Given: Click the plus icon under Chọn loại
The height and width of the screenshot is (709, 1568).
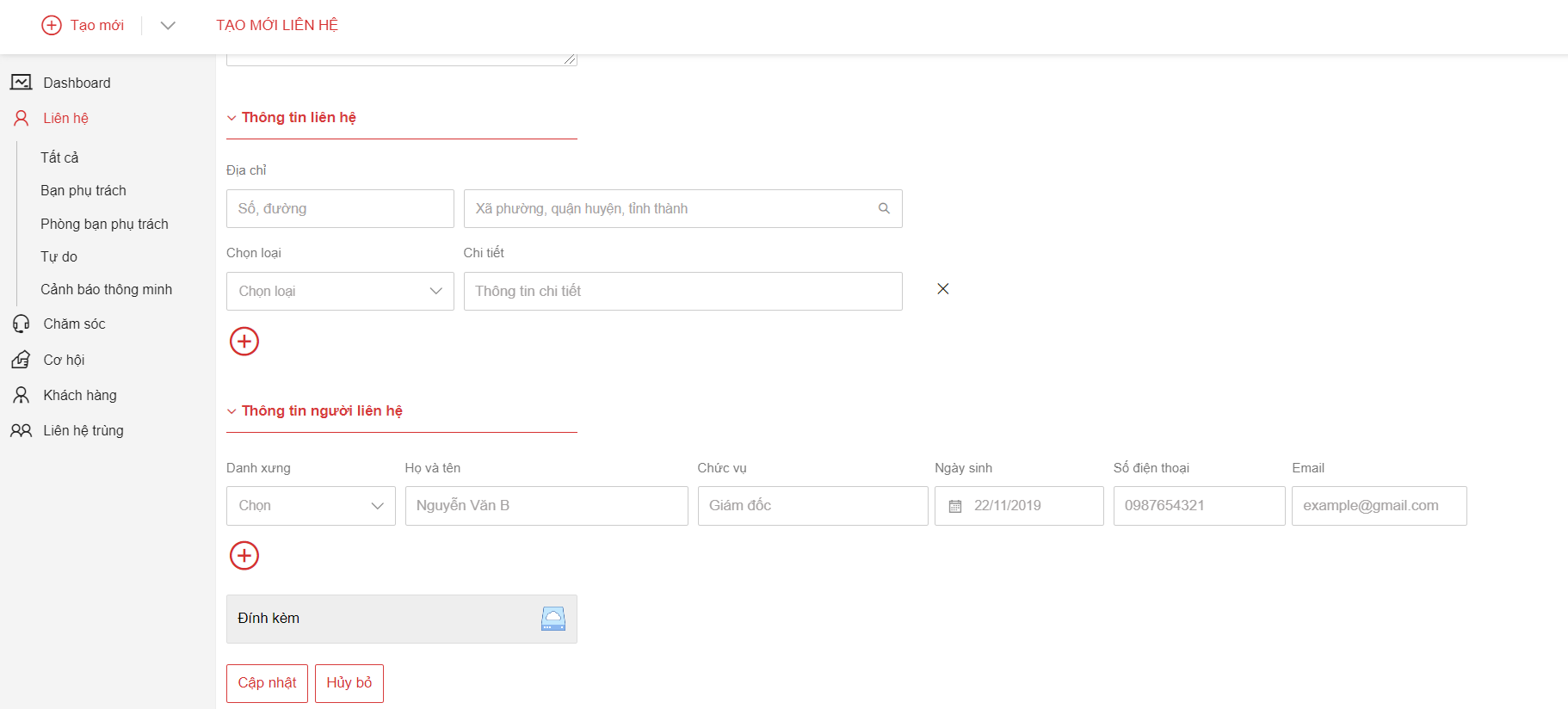Looking at the screenshot, I should tap(244, 342).
